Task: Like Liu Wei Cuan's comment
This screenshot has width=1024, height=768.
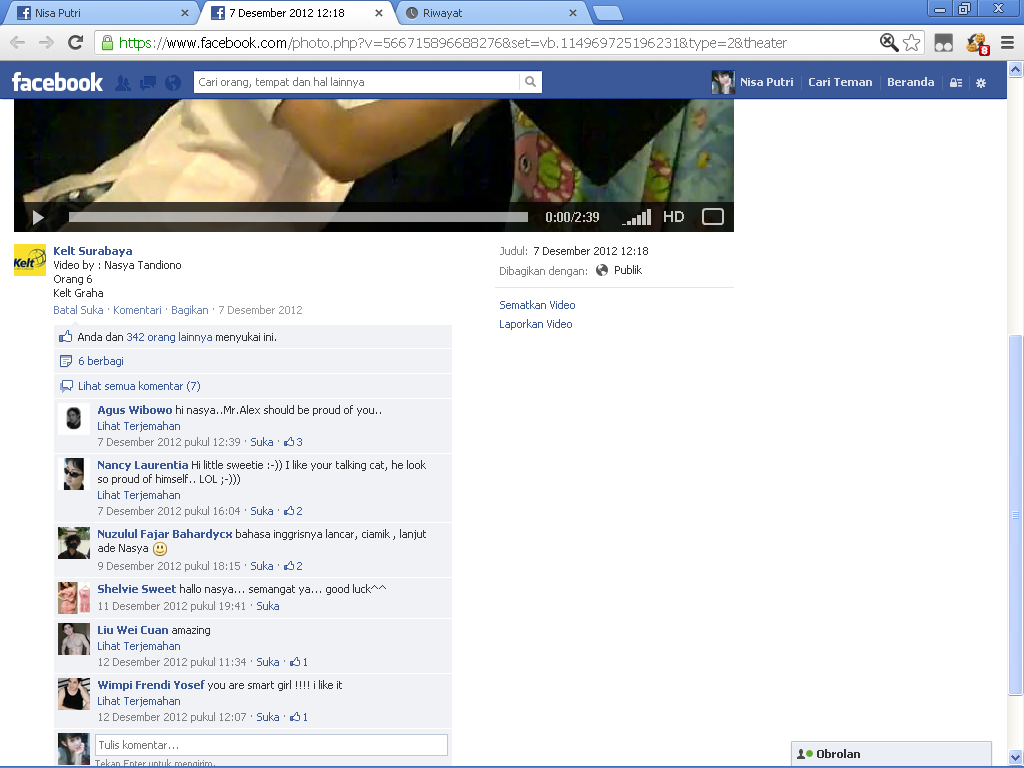Action: (x=268, y=662)
